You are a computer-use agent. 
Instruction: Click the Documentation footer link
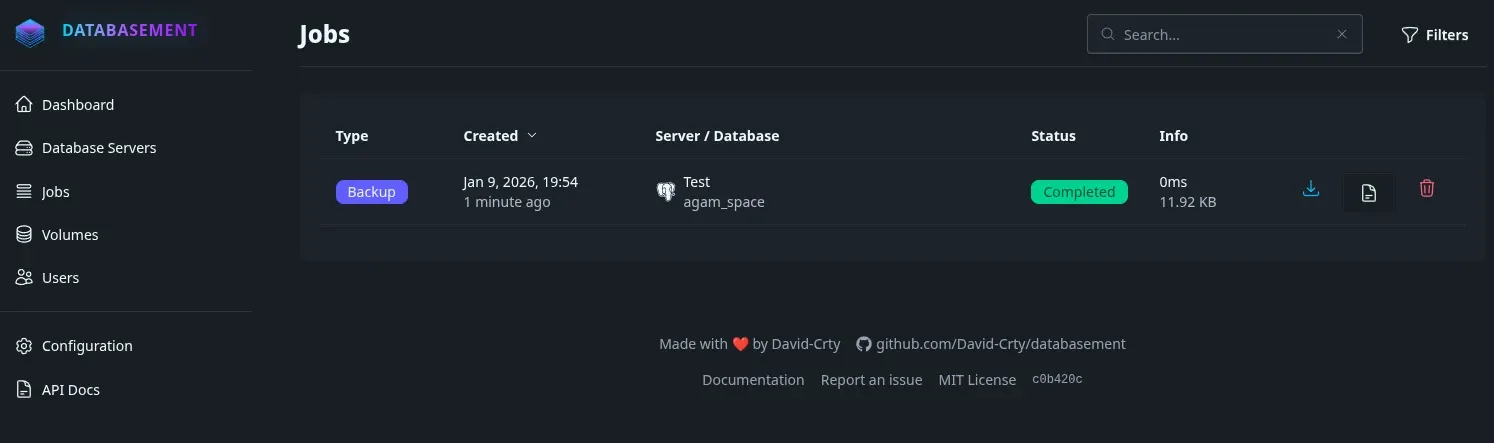pyautogui.click(x=753, y=380)
